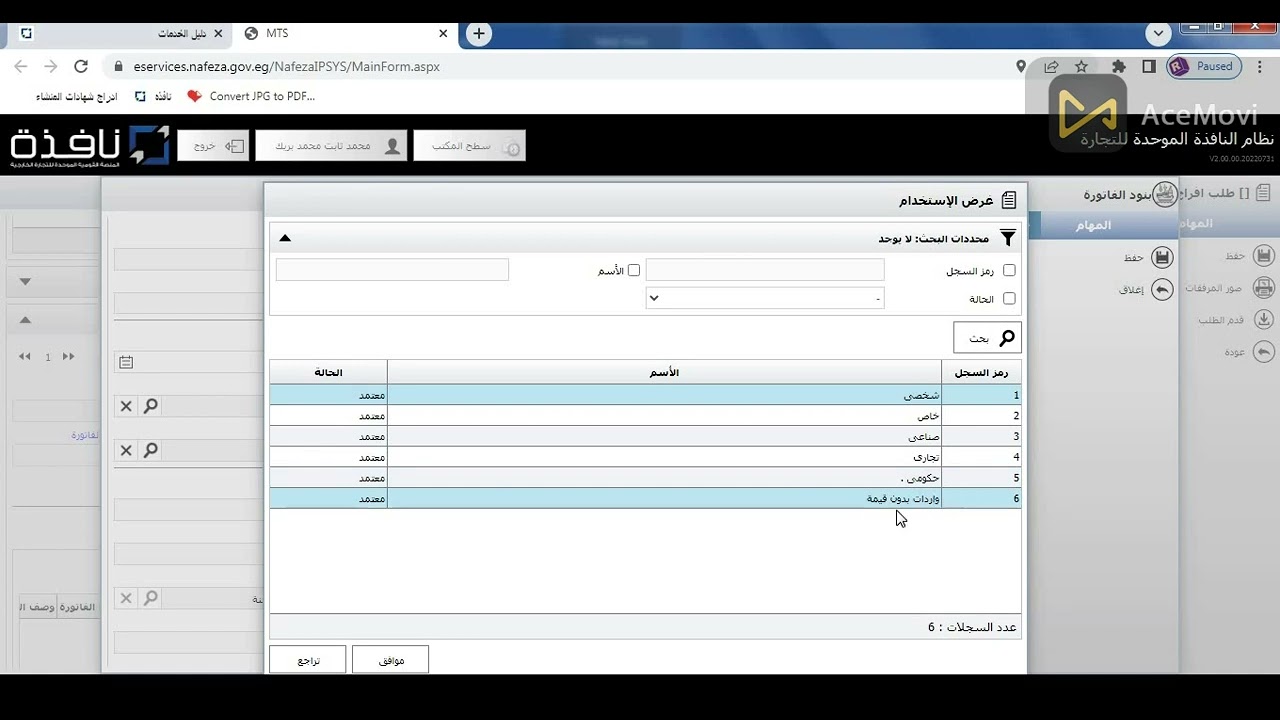Screen dimensions: 1280x720
Task: Tick the الأسم filter checkbox
Action: click(x=634, y=270)
